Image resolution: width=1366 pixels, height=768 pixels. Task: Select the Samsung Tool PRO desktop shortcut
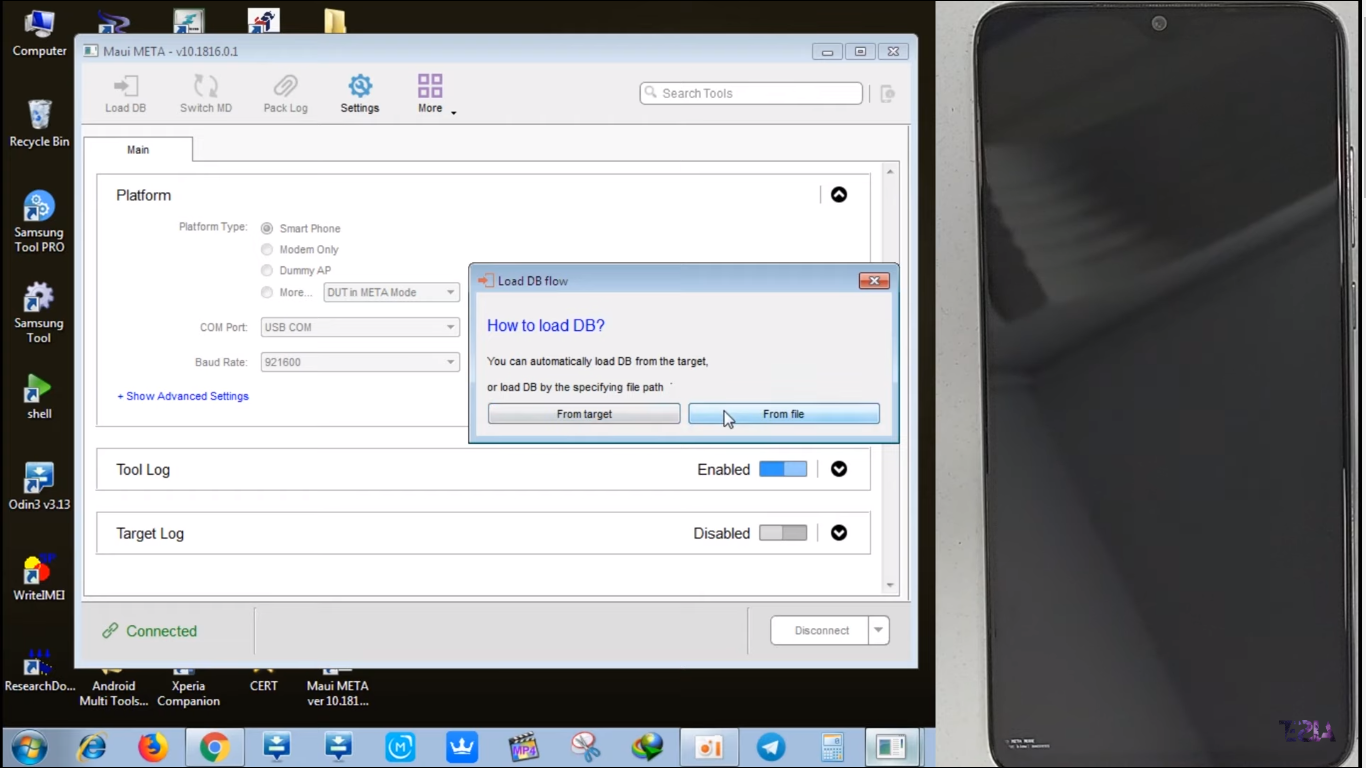39,222
